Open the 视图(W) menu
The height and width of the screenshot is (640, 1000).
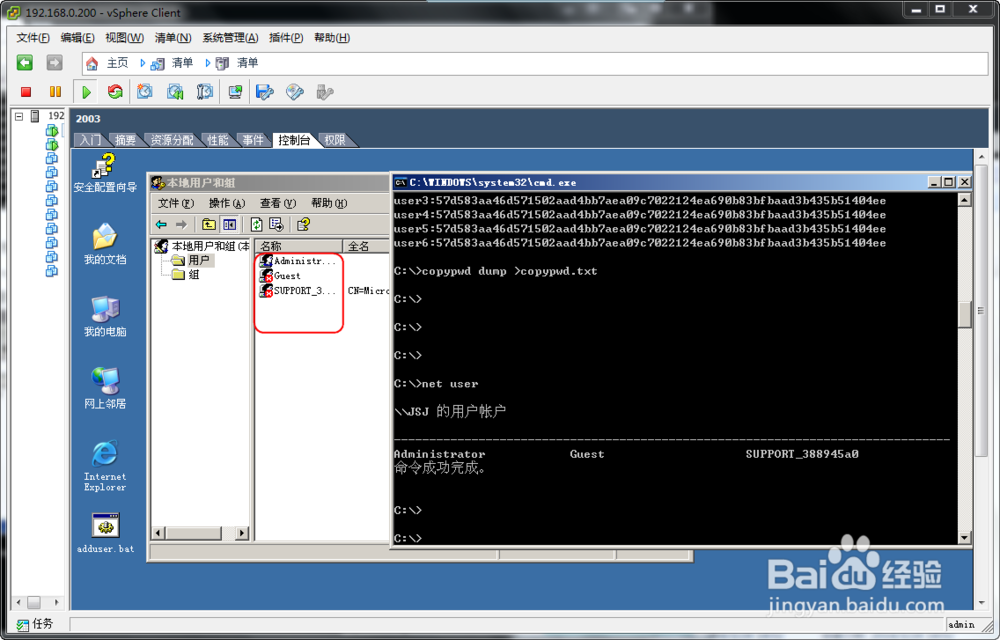tap(124, 38)
